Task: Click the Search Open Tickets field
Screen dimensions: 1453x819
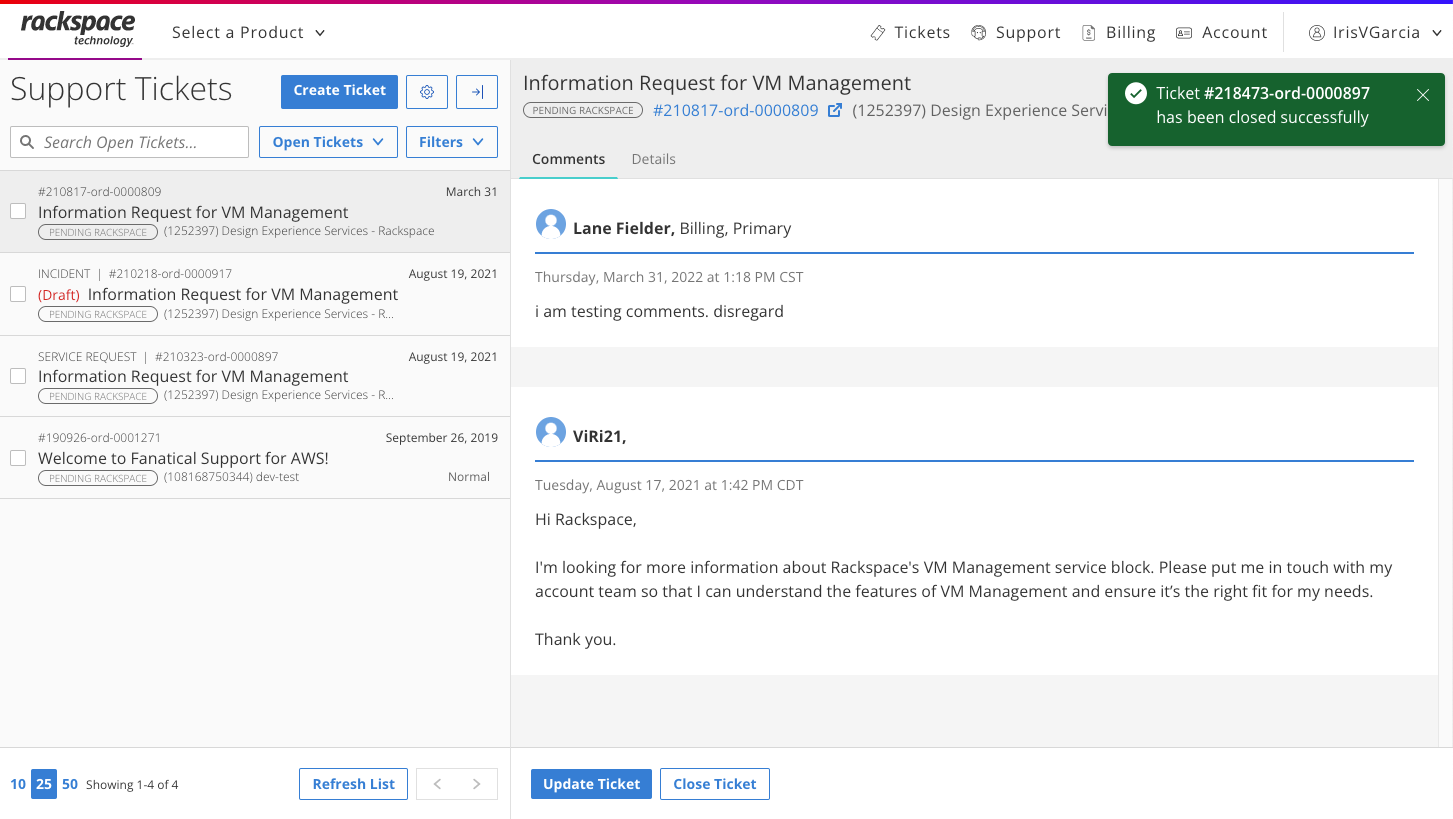Action: pos(130,142)
